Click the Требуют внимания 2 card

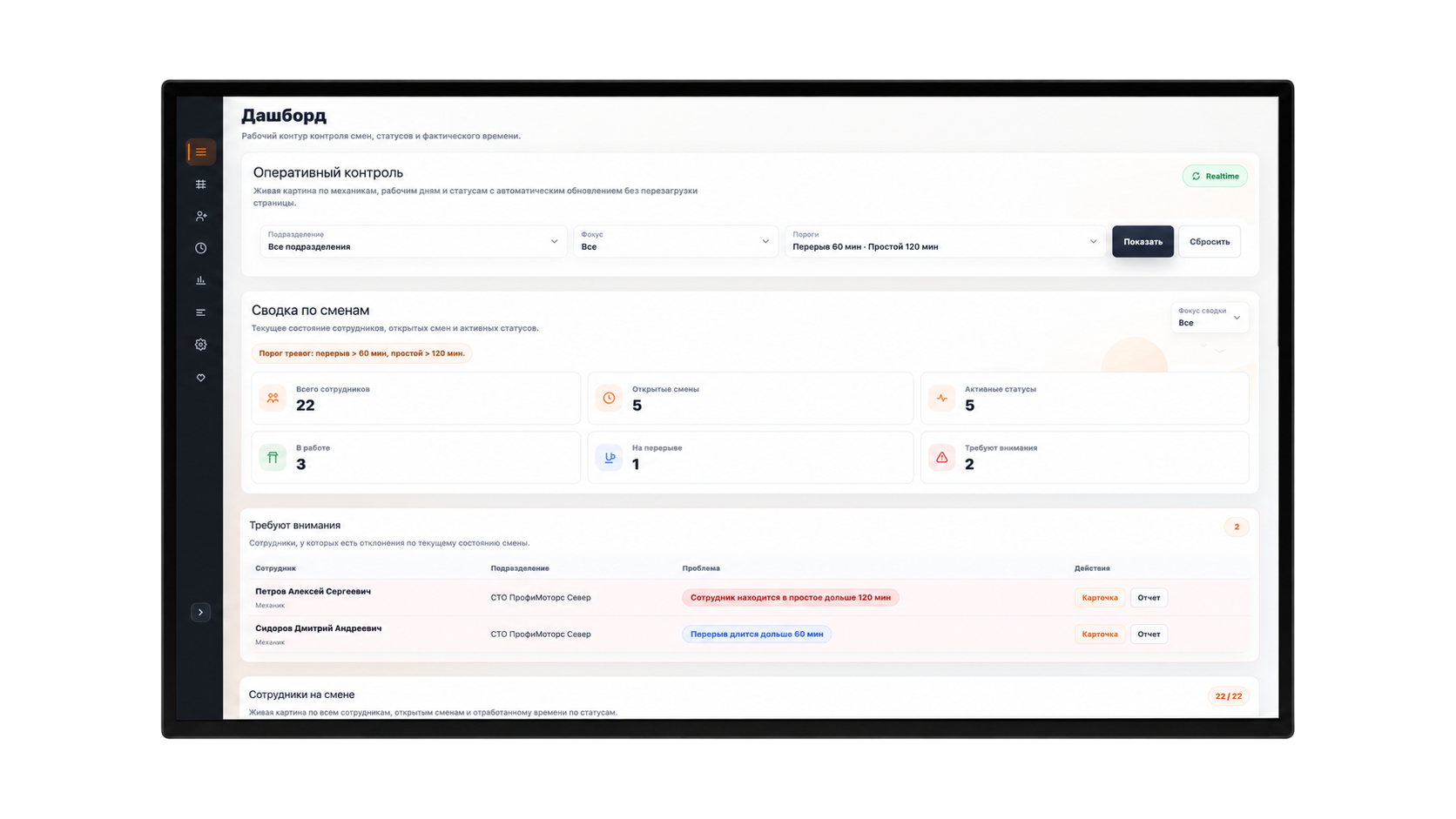coord(1084,457)
